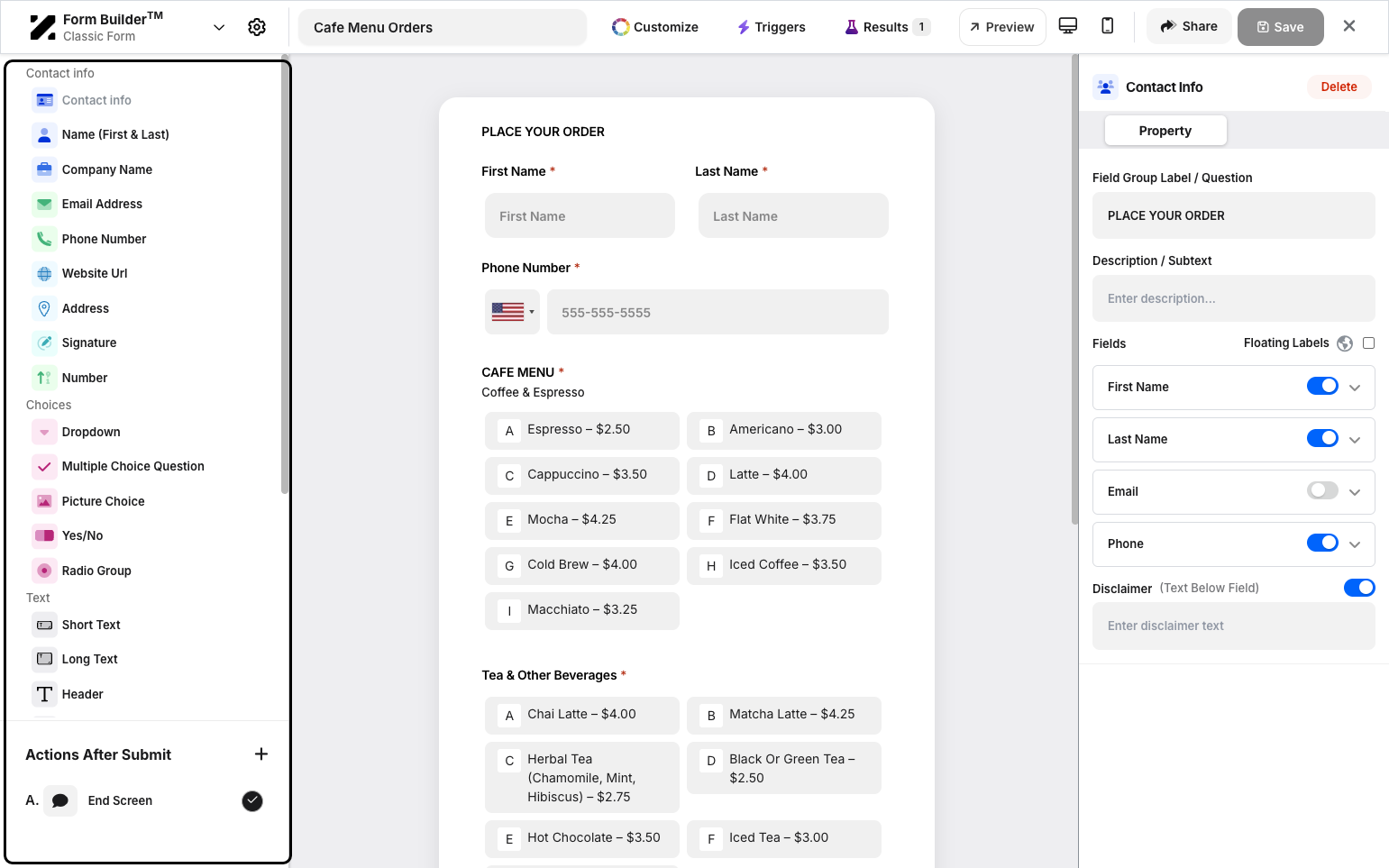Click End Screen checkmark indicator
1389x868 pixels.
[252, 800]
